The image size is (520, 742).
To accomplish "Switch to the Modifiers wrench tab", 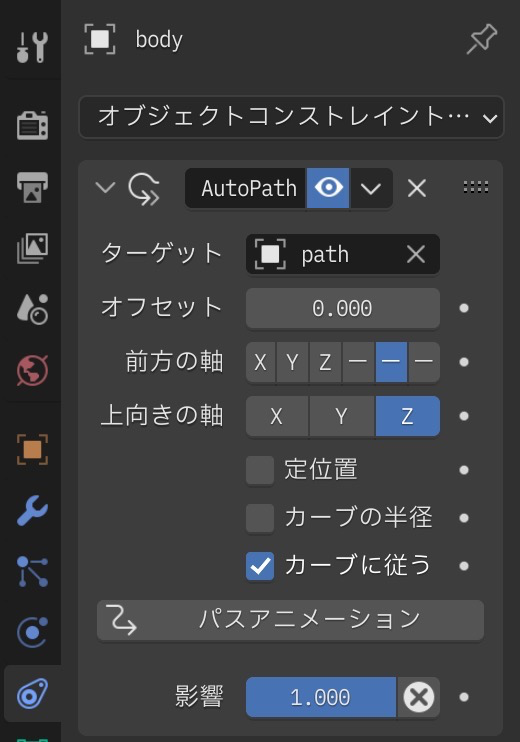I will [32, 510].
